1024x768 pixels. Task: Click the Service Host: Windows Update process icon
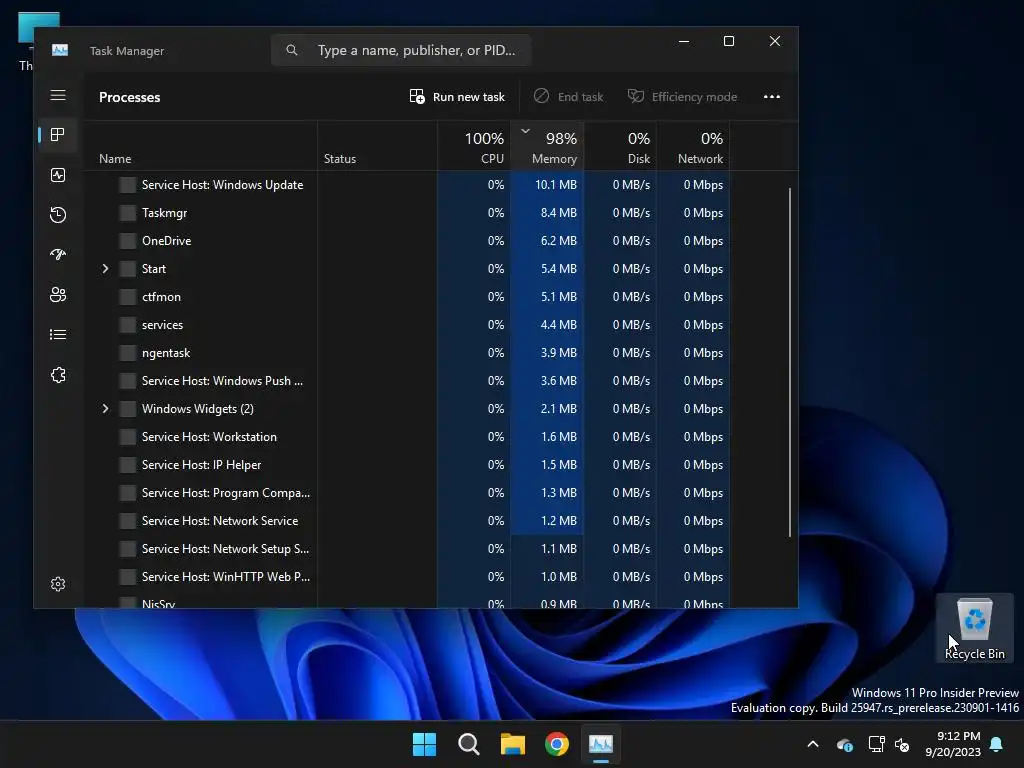pos(127,185)
